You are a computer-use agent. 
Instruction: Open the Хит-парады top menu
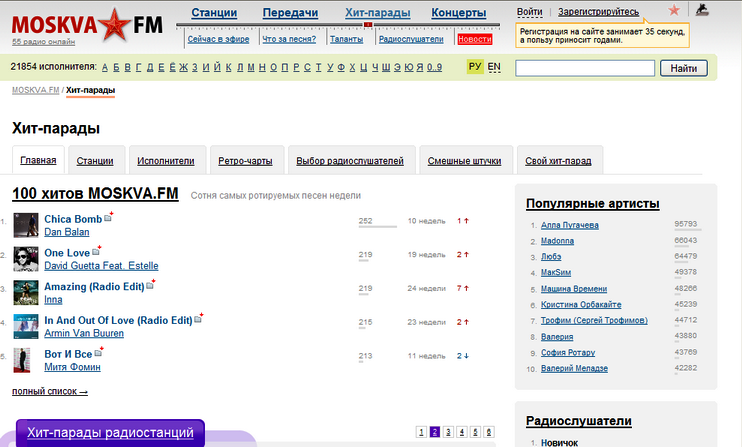tap(378, 13)
